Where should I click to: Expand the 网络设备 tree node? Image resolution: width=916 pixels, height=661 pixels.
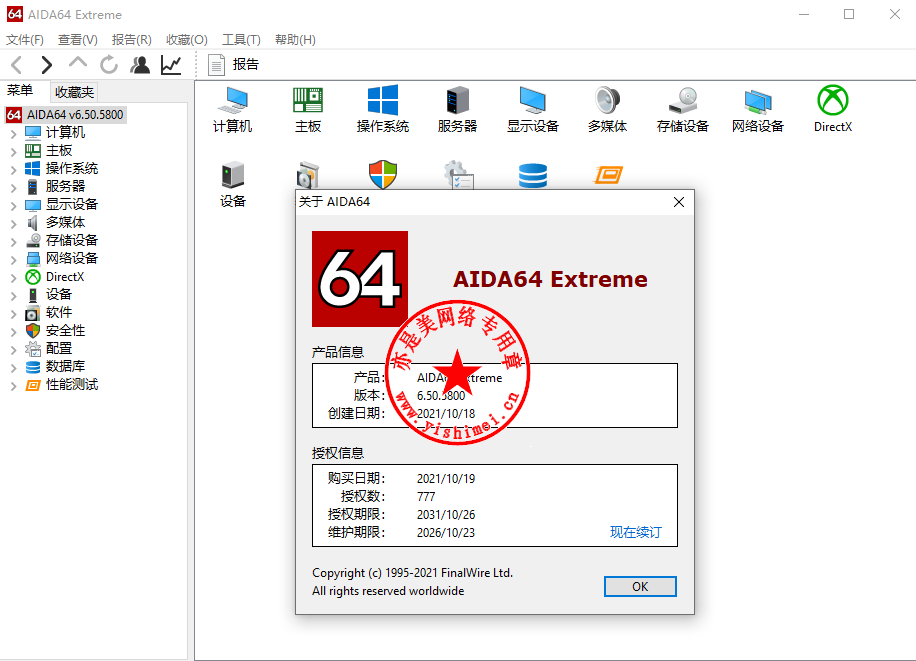[x=13, y=259]
